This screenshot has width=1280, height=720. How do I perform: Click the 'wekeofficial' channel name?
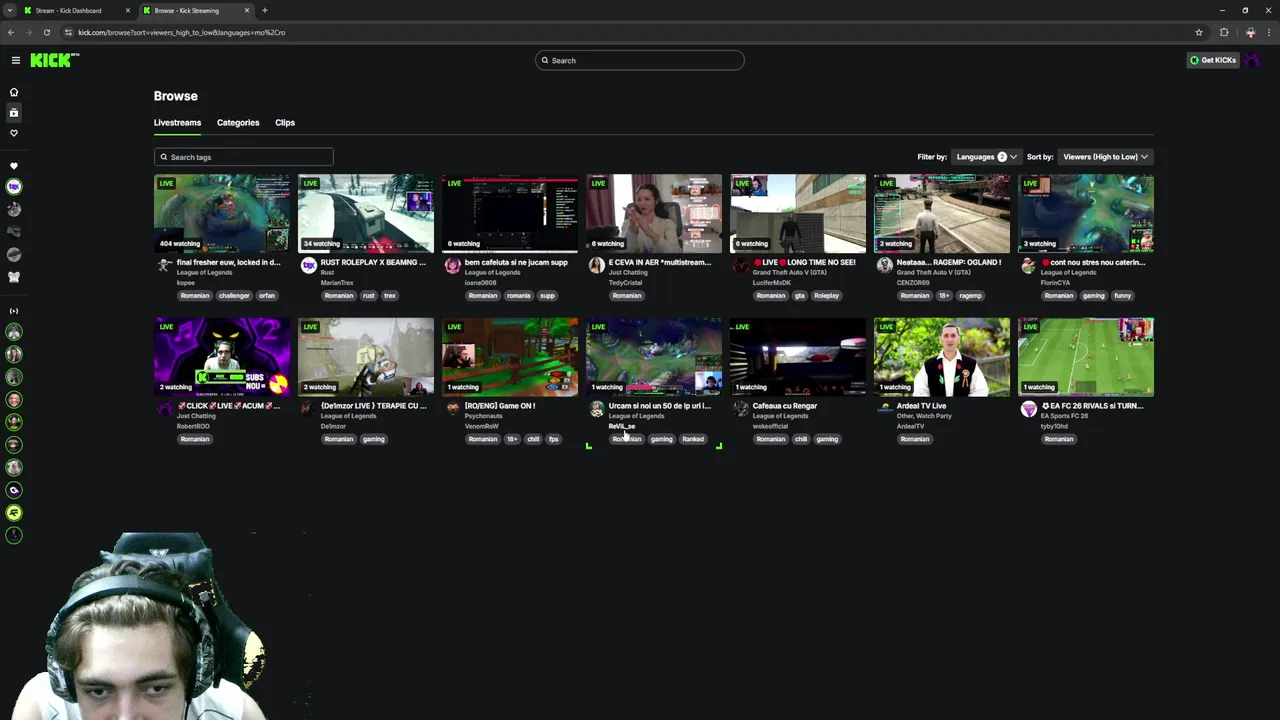coord(770,426)
